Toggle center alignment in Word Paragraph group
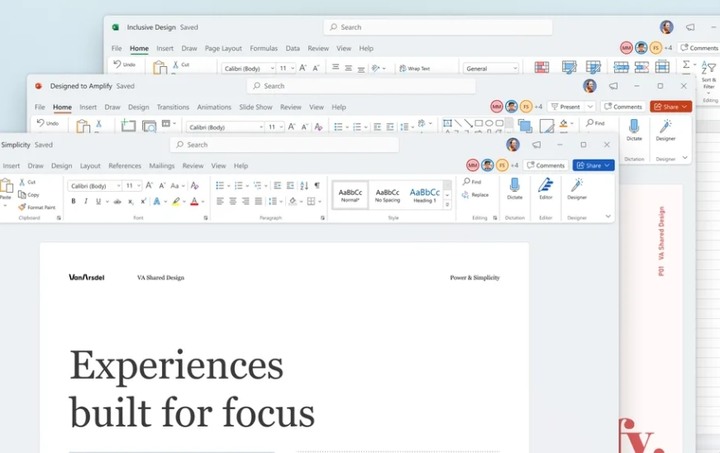 [233, 201]
